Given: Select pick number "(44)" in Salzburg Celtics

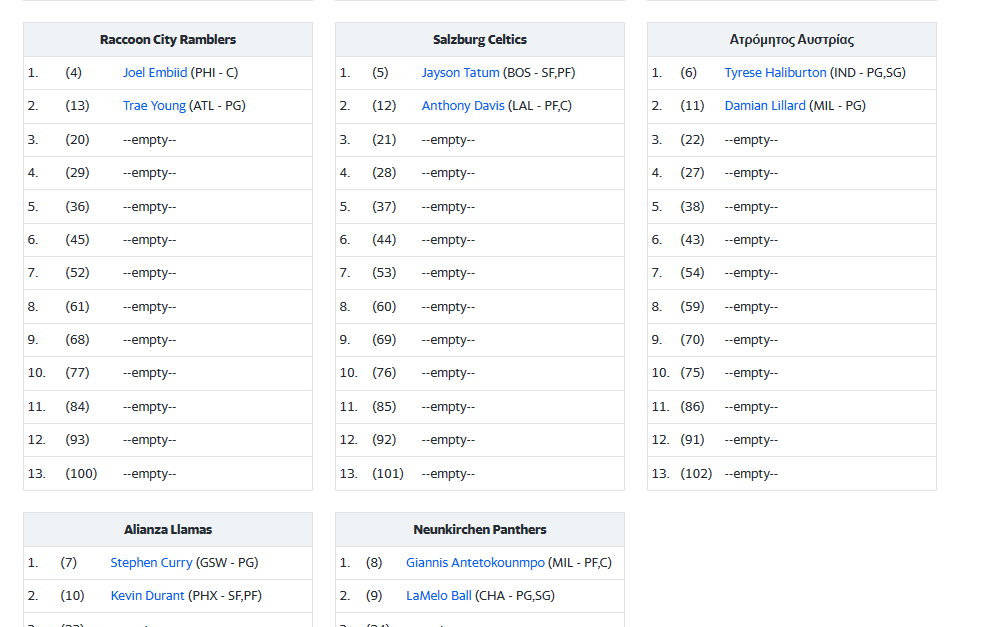Looking at the screenshot, I should point(384,240).
